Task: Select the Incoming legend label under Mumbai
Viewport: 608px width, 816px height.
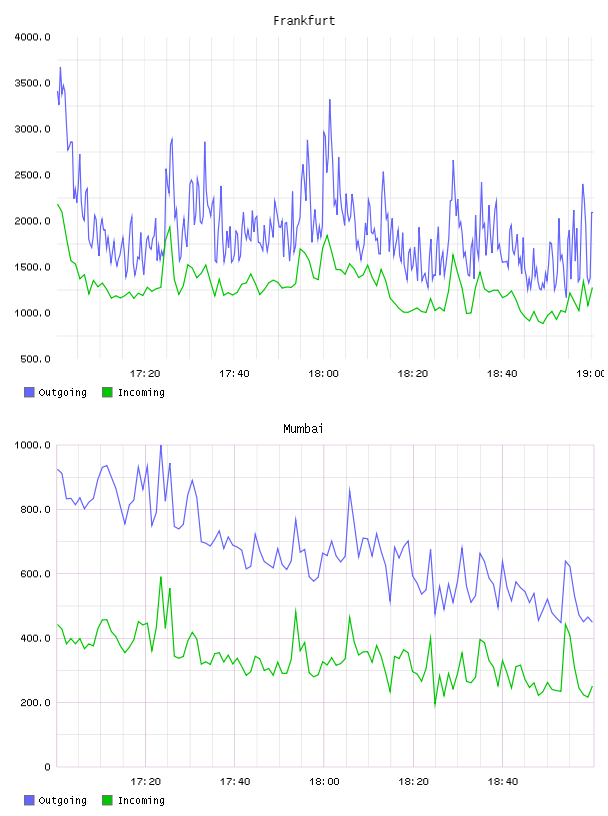Action: click(141, 801)
